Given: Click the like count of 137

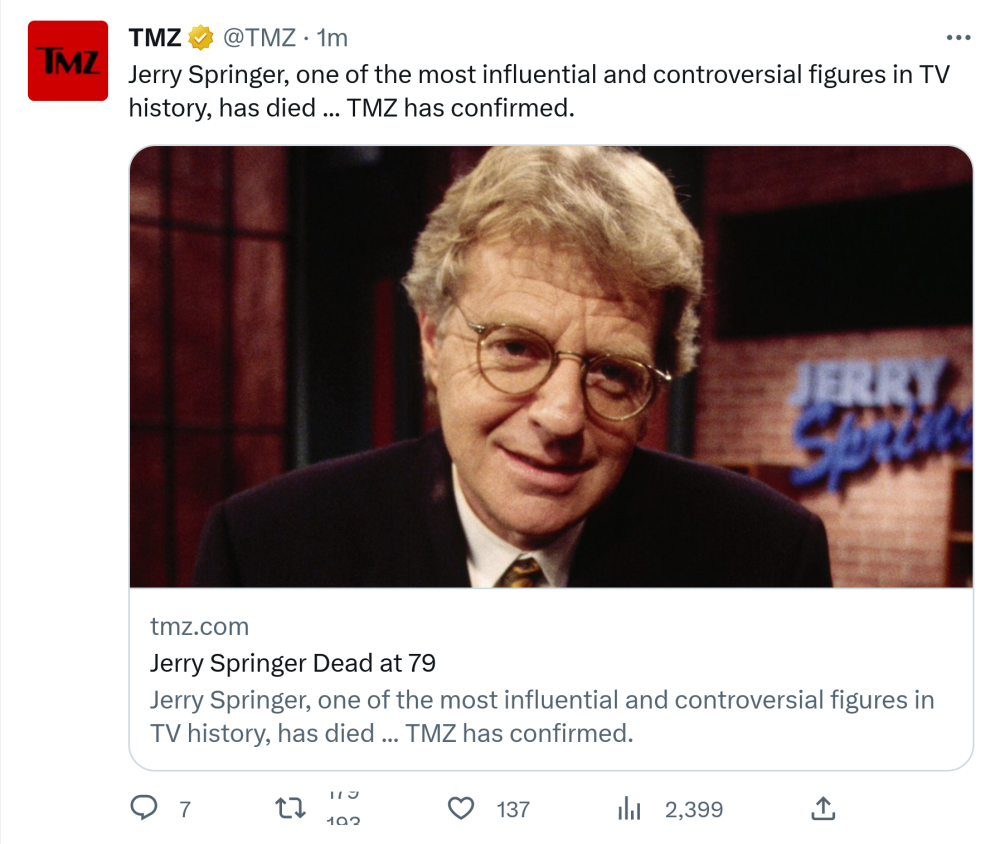Looking at the screenshot, I should tap(513, 809).
